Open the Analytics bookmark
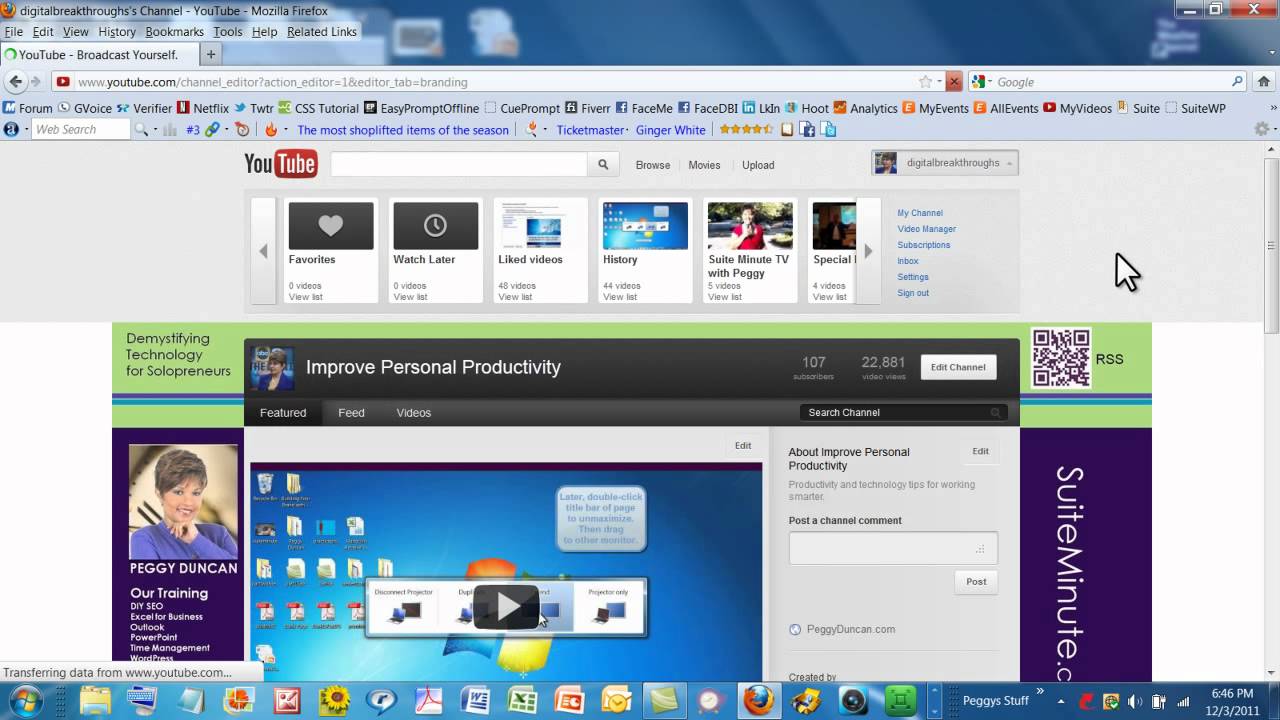The height and width of the screenshot is (720, 1280). pyautogui.click(x=866, y=108)
